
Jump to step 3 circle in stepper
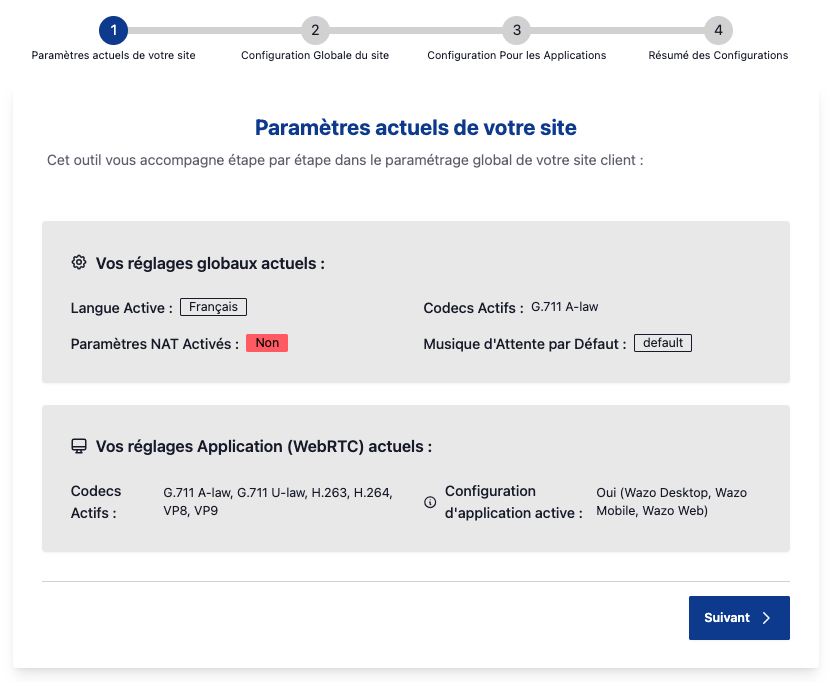tap(517, 30)
